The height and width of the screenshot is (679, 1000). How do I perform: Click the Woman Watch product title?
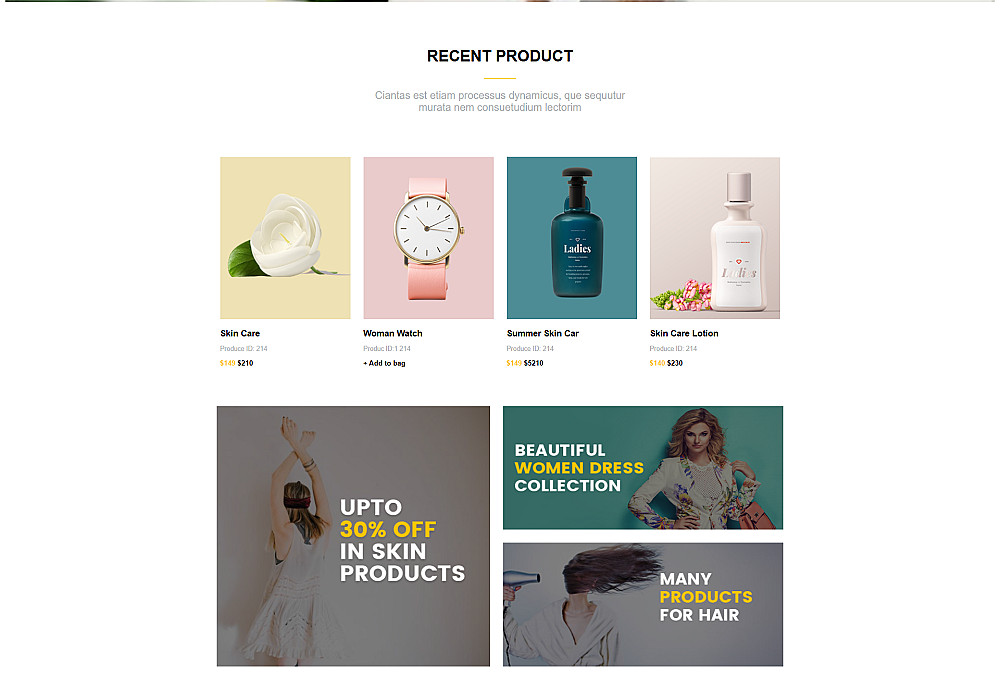393,333
